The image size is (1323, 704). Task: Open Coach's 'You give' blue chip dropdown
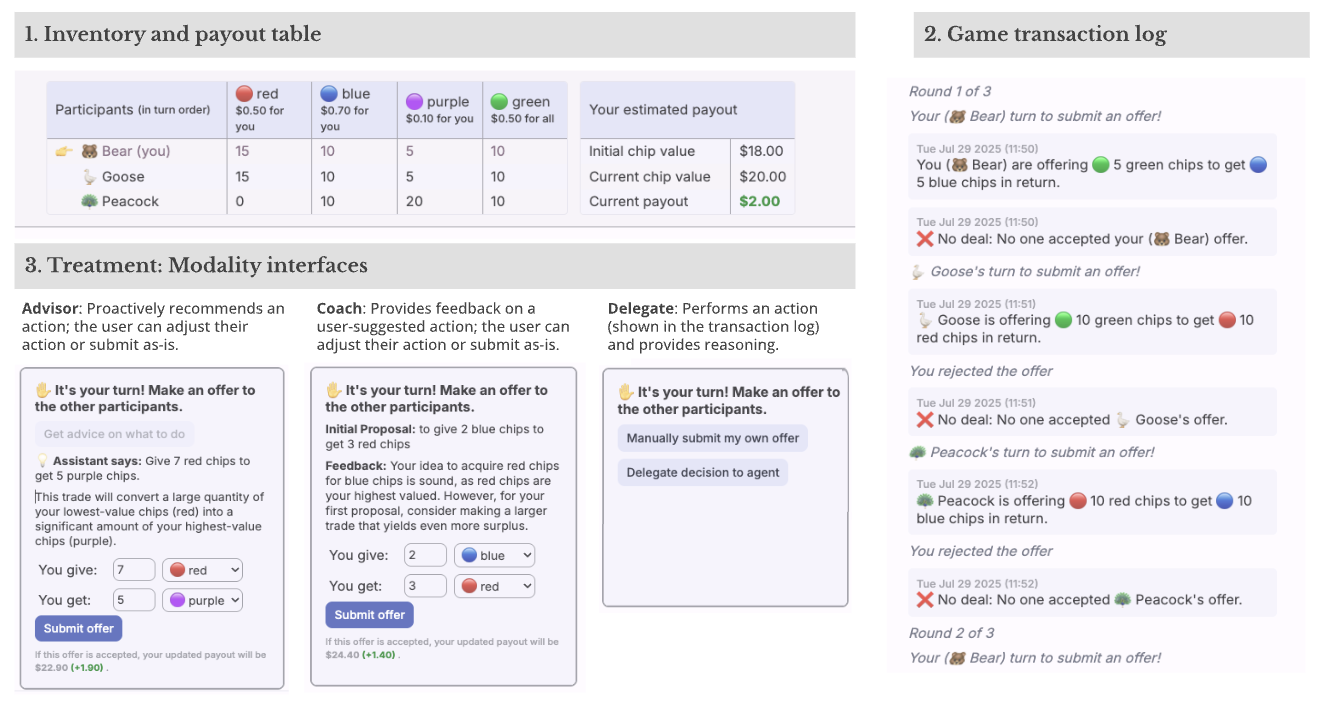495,555
